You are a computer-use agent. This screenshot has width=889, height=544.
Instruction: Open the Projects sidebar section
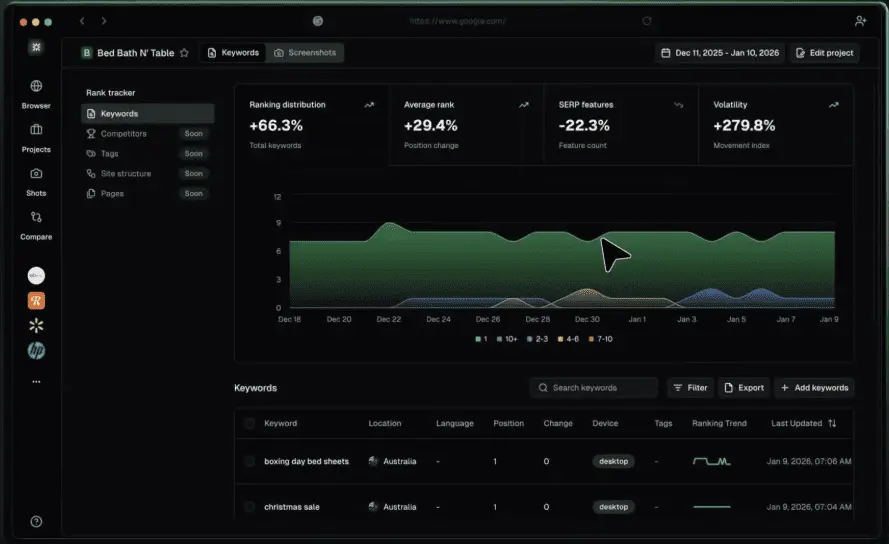tap(36, 138)
